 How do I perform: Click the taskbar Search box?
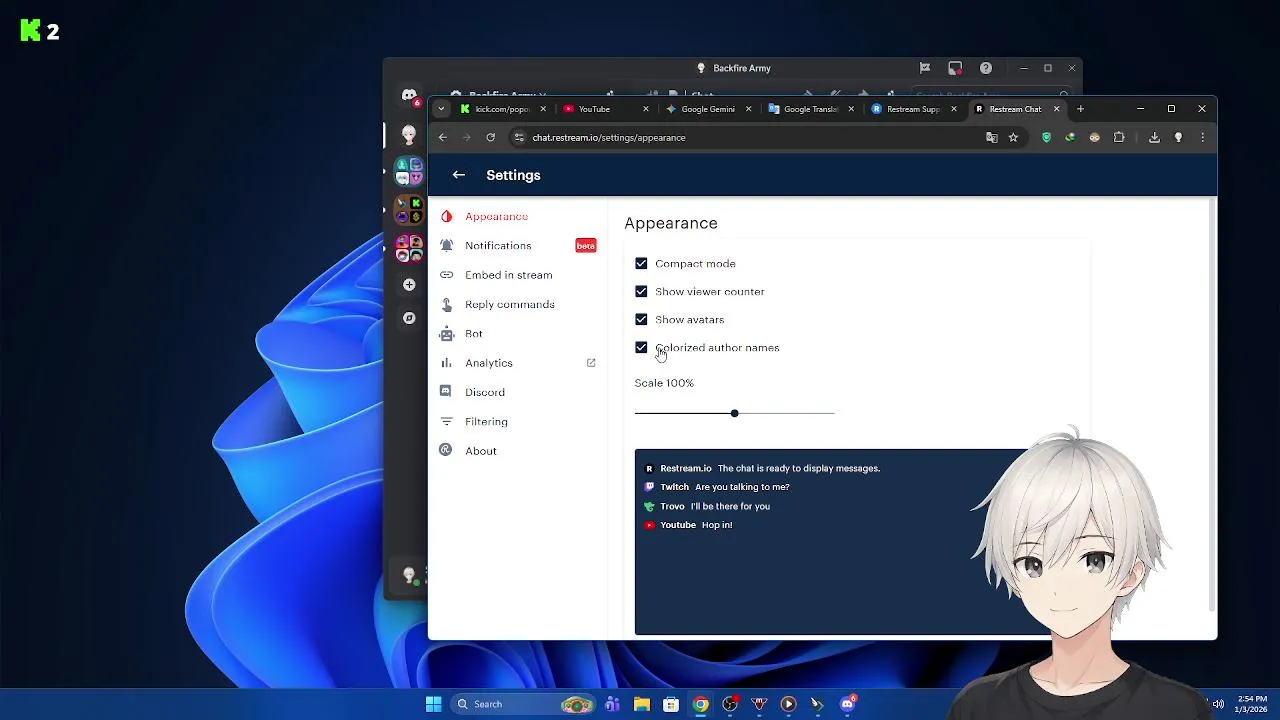click(x=524, y=704)
